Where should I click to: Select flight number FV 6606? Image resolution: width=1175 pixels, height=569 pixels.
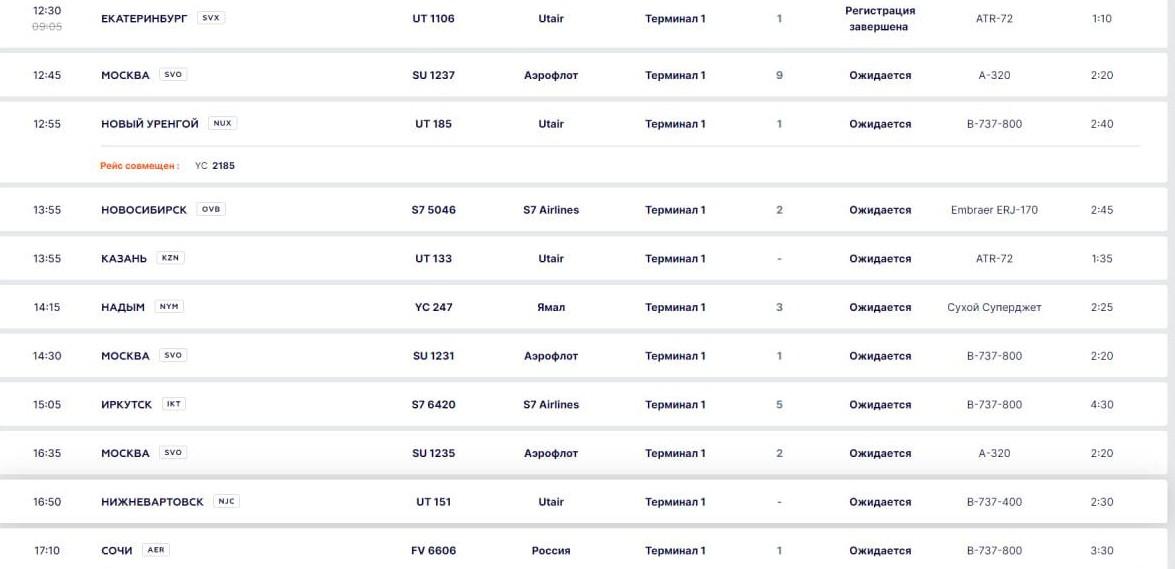433,551
